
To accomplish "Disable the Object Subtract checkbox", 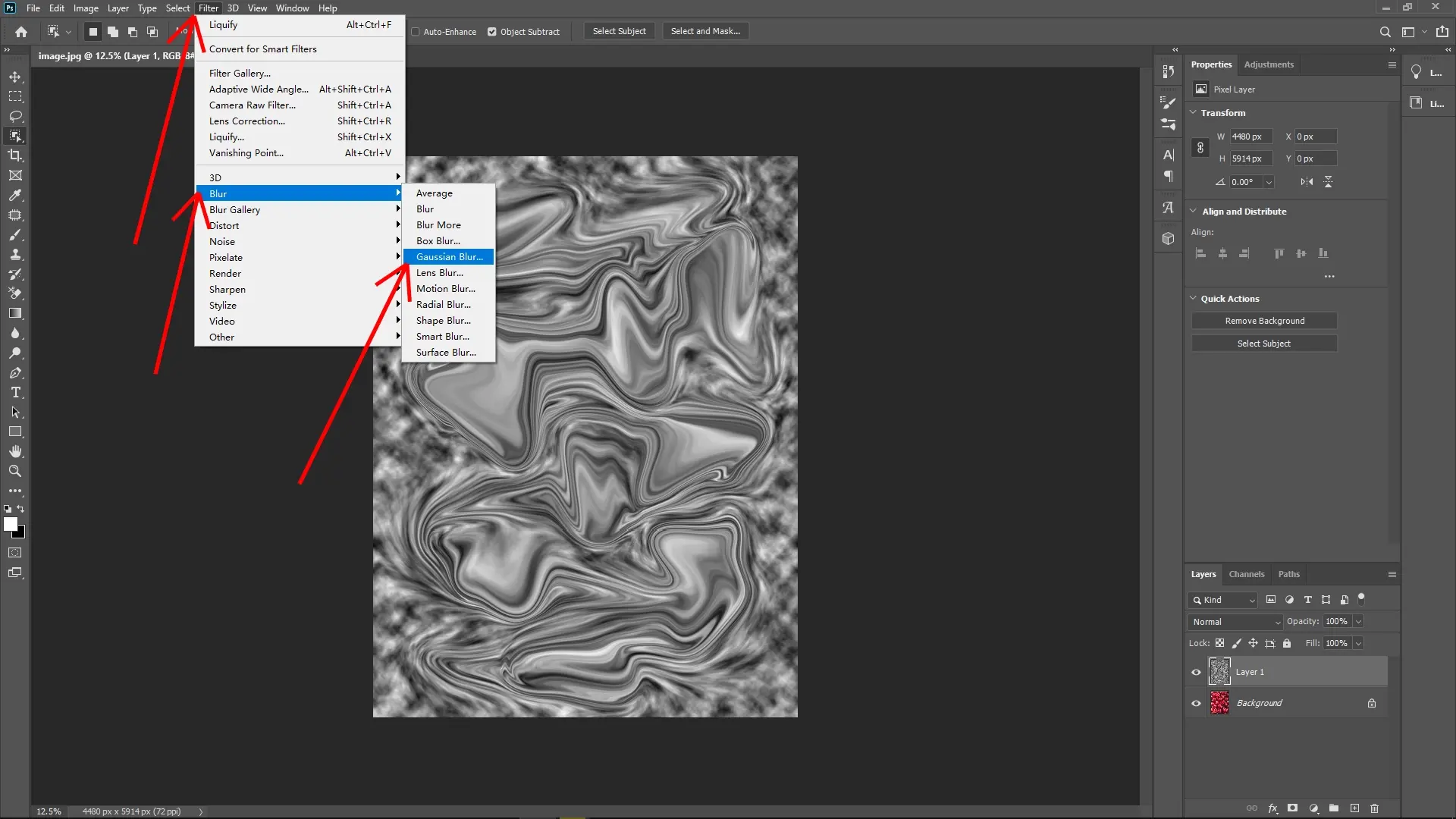I will (492, 31).
